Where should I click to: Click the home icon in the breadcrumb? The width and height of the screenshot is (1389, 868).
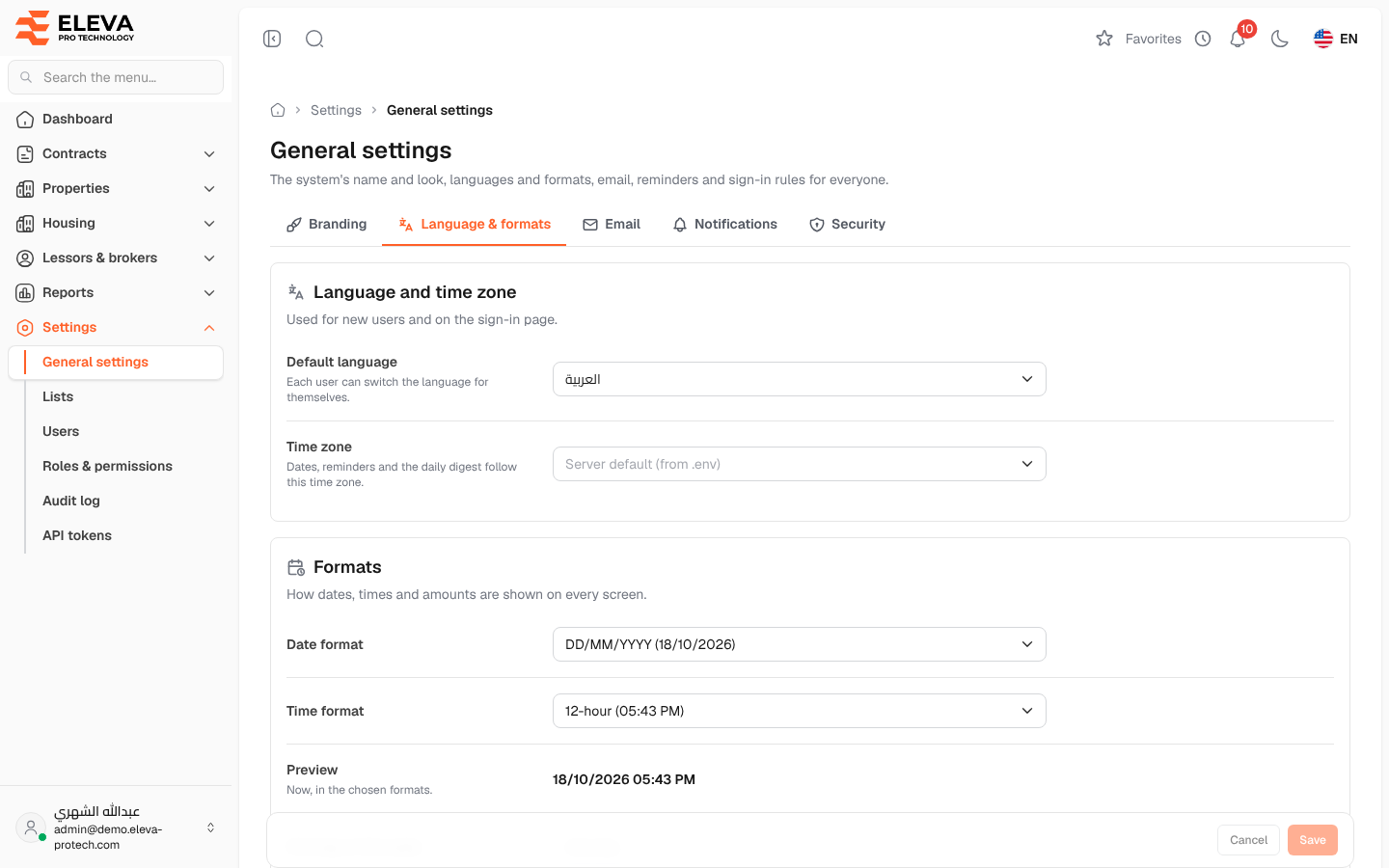pos(278,110)
